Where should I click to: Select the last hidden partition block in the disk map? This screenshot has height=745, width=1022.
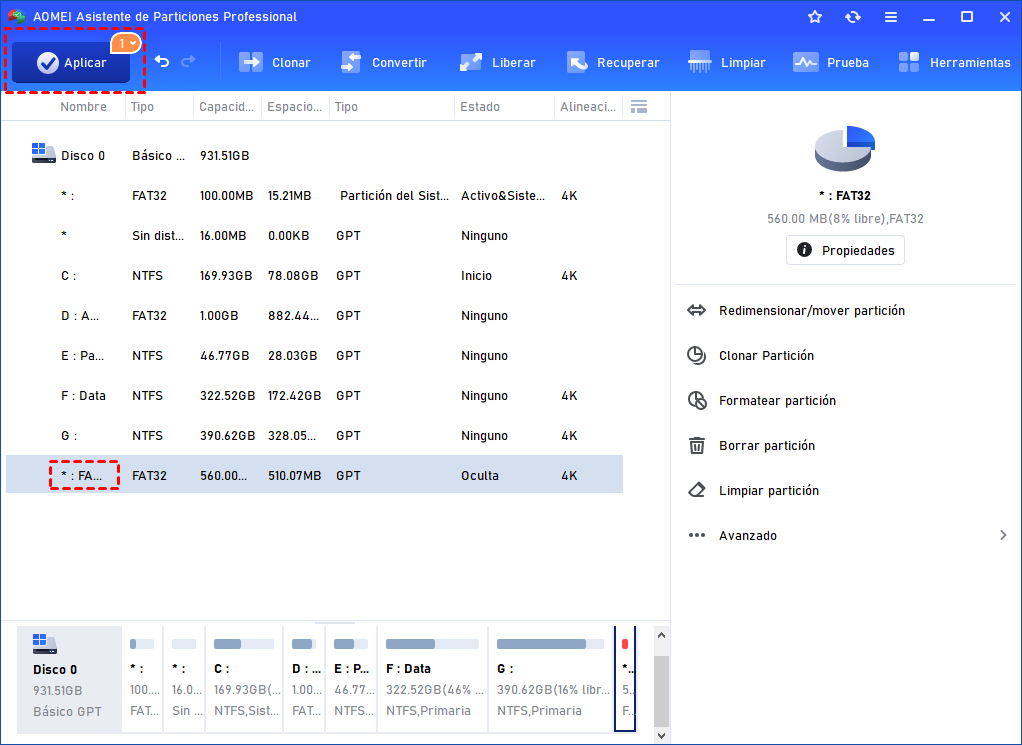coord(625,679)
